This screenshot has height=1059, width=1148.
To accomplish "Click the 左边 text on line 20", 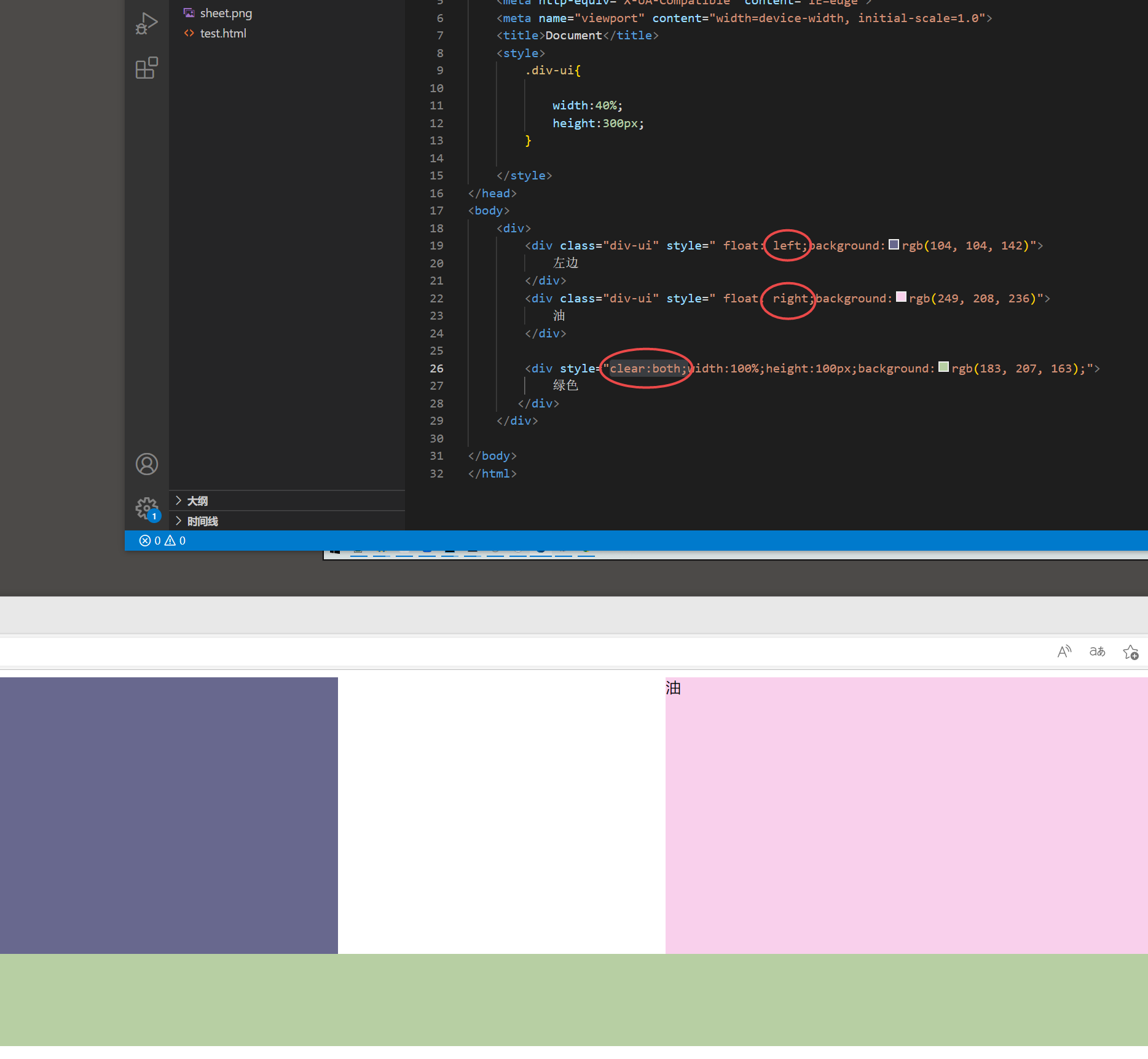I will click(565, 263).
